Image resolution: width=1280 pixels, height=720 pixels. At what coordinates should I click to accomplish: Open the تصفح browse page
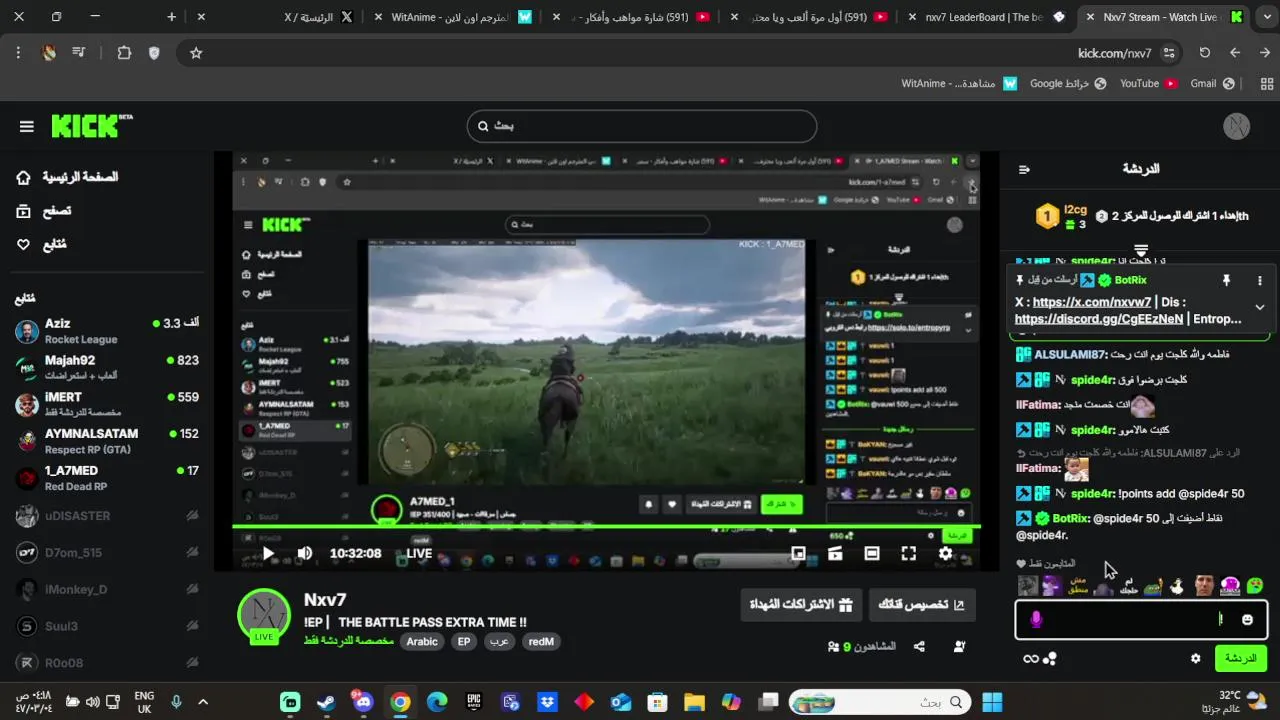[x=44, y=211]
